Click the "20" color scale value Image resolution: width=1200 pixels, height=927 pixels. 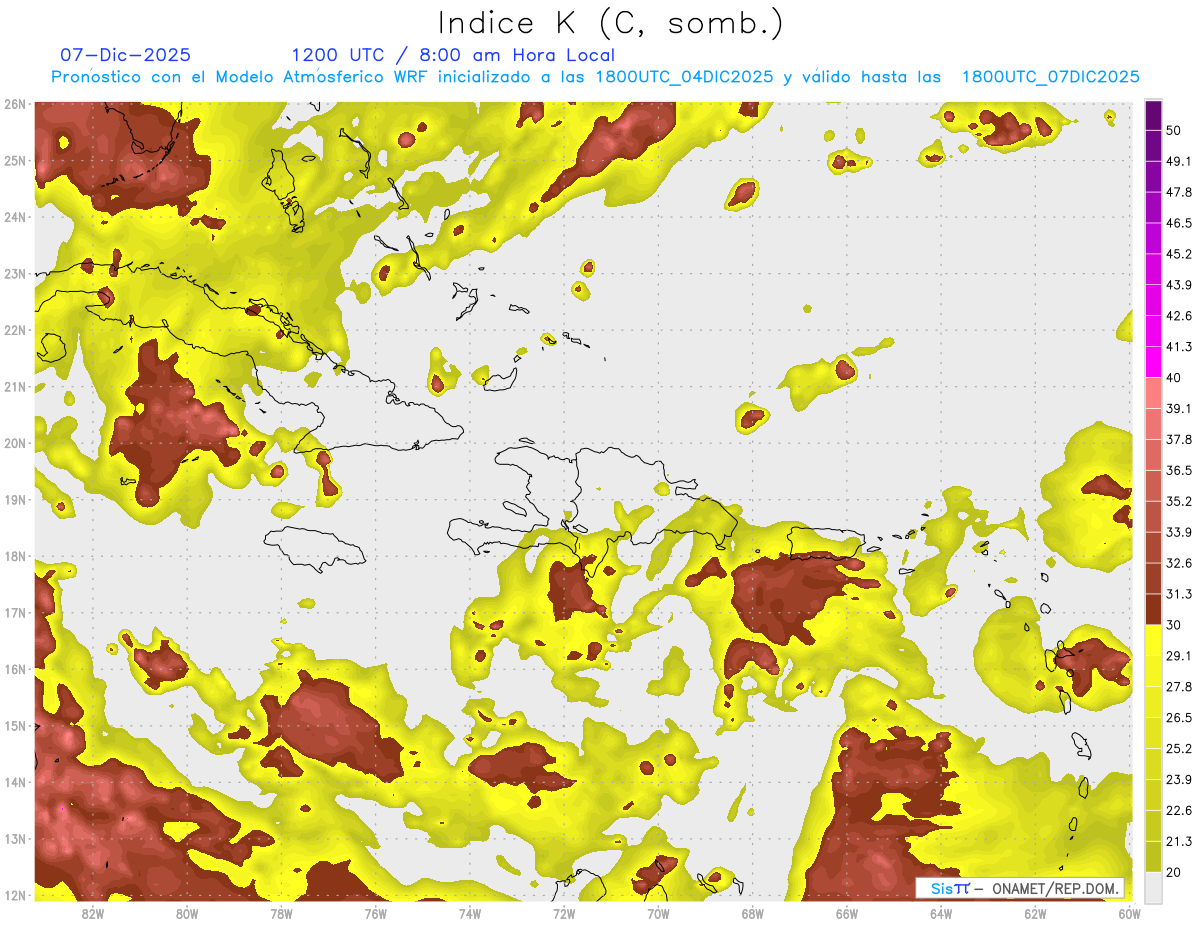(1173, 871)
